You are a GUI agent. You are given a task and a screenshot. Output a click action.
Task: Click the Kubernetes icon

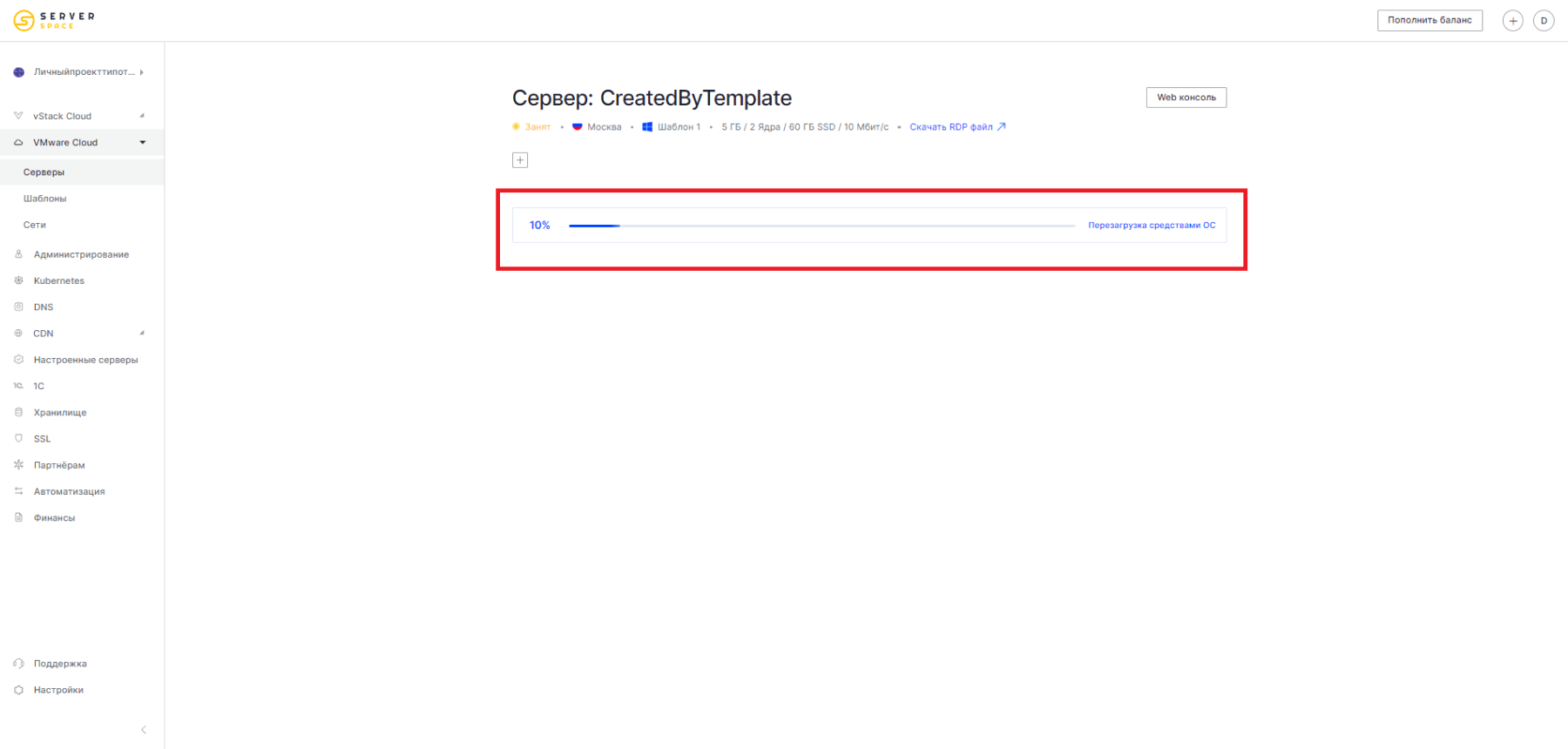tap(18, 280)
